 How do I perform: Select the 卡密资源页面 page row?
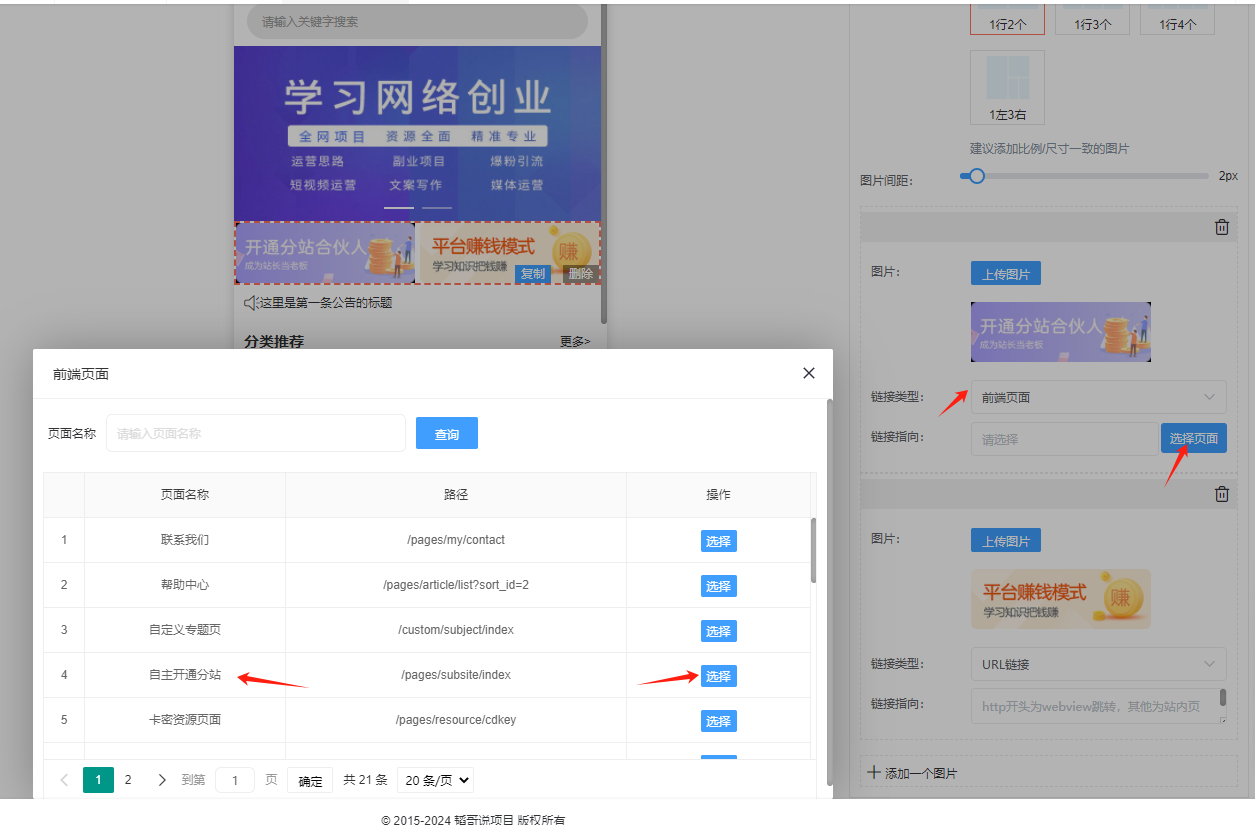(718, 721)
